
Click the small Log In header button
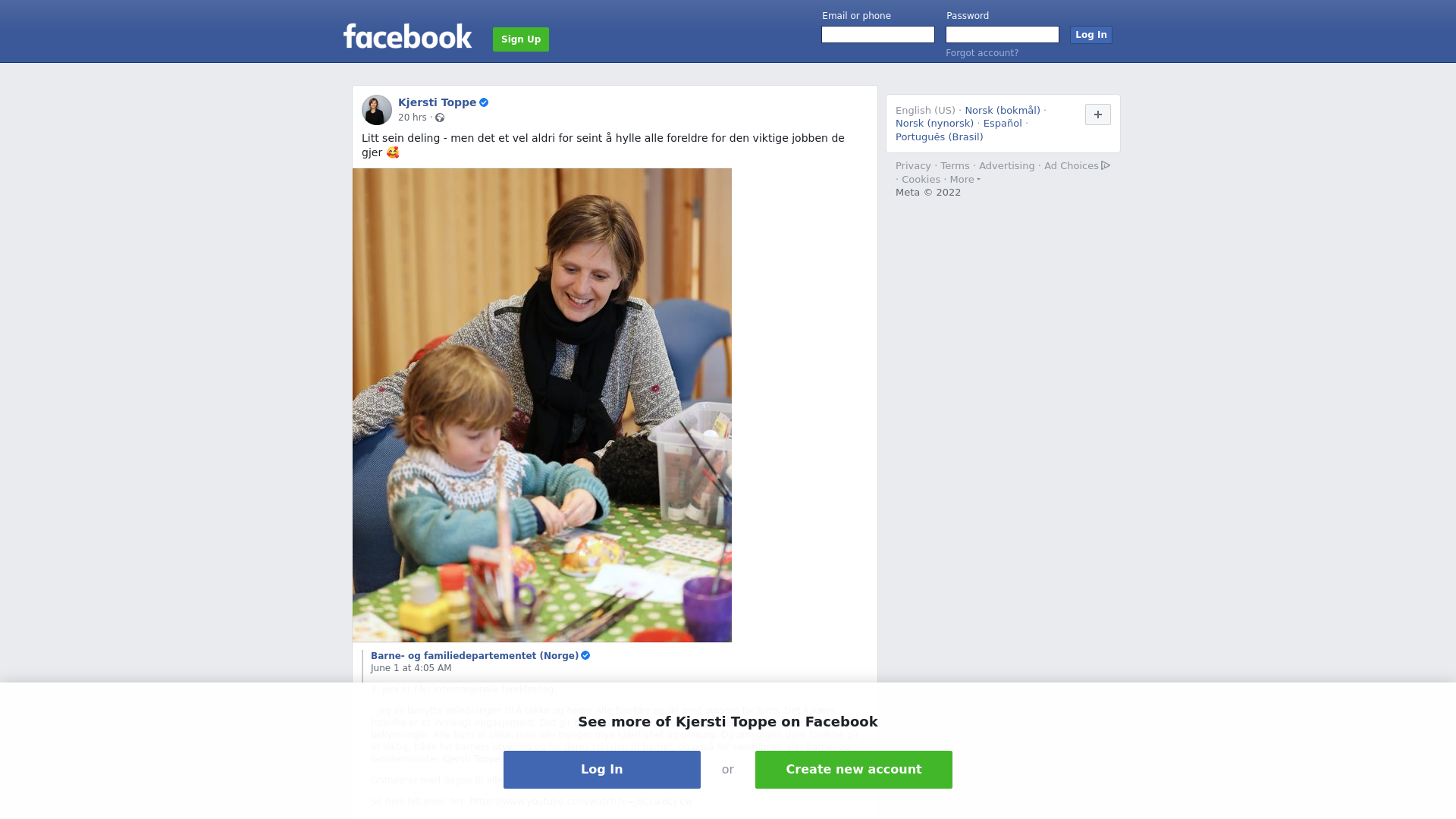pos(1091,35)
